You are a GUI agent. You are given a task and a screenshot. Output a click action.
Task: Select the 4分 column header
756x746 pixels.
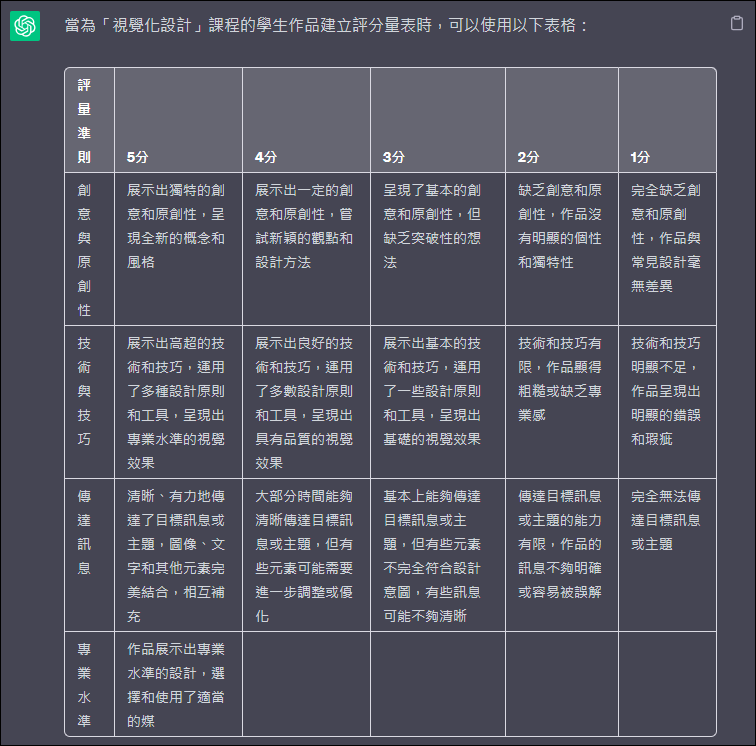[306, 120]
